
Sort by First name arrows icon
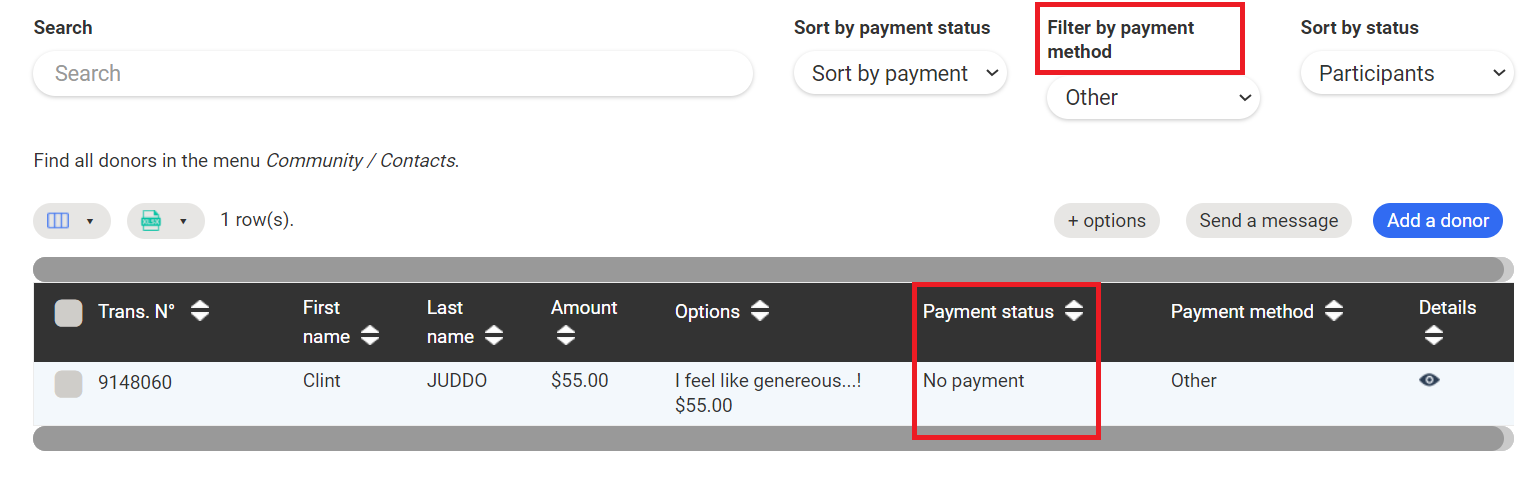(x=370, y=336)
